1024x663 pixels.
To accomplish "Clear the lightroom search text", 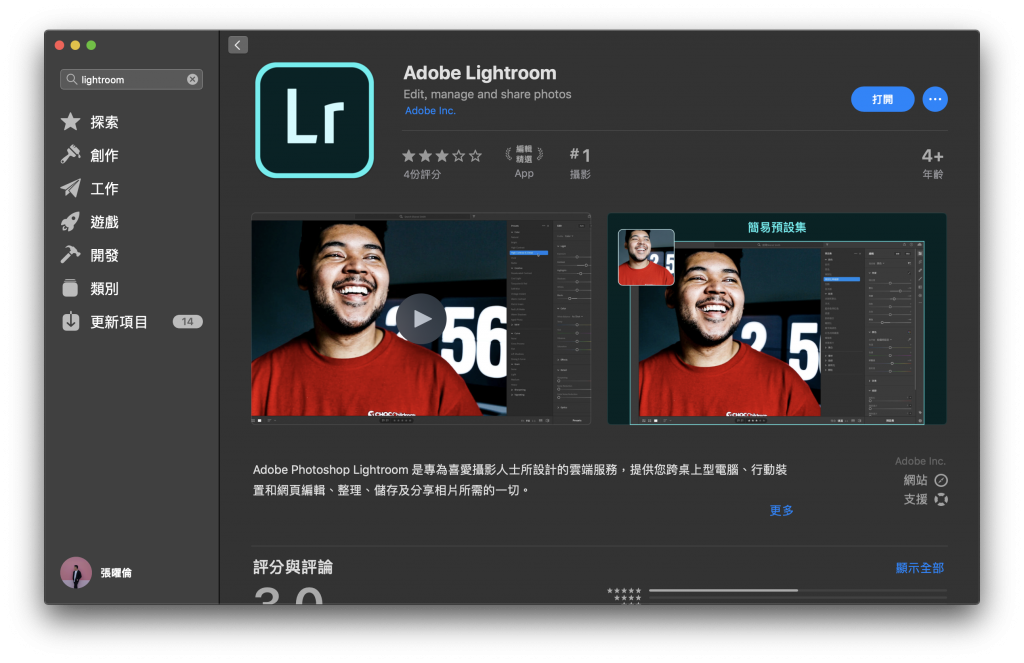I will 193,79.
